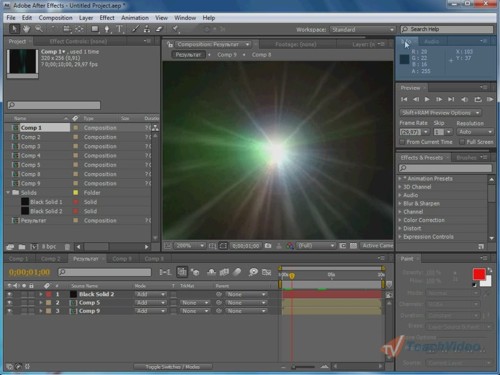Open Add blend mode dropdown for Comp 5
Viewport: 500px width, 375px height.
(150, 303)
